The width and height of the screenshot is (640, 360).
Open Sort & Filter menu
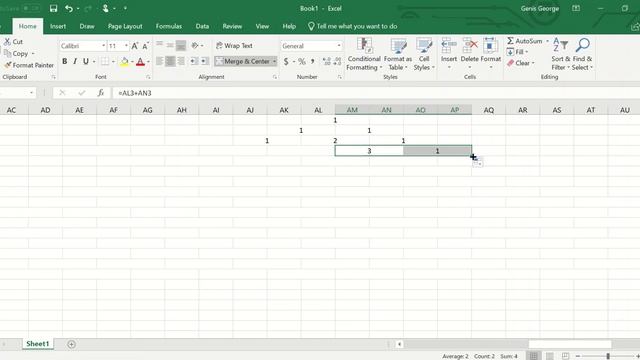click(x=560, y=54)
